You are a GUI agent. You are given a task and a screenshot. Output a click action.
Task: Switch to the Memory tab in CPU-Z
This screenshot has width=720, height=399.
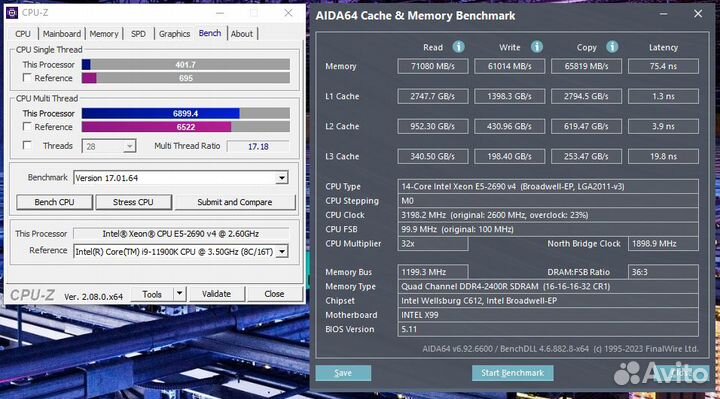pos(104,34)
